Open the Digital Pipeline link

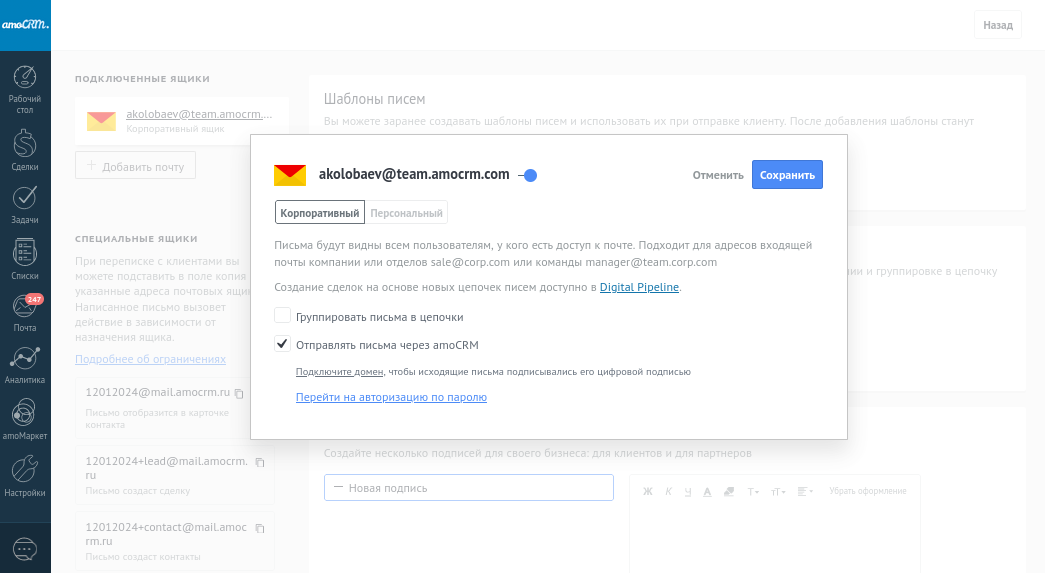click(x=639, y=288)
